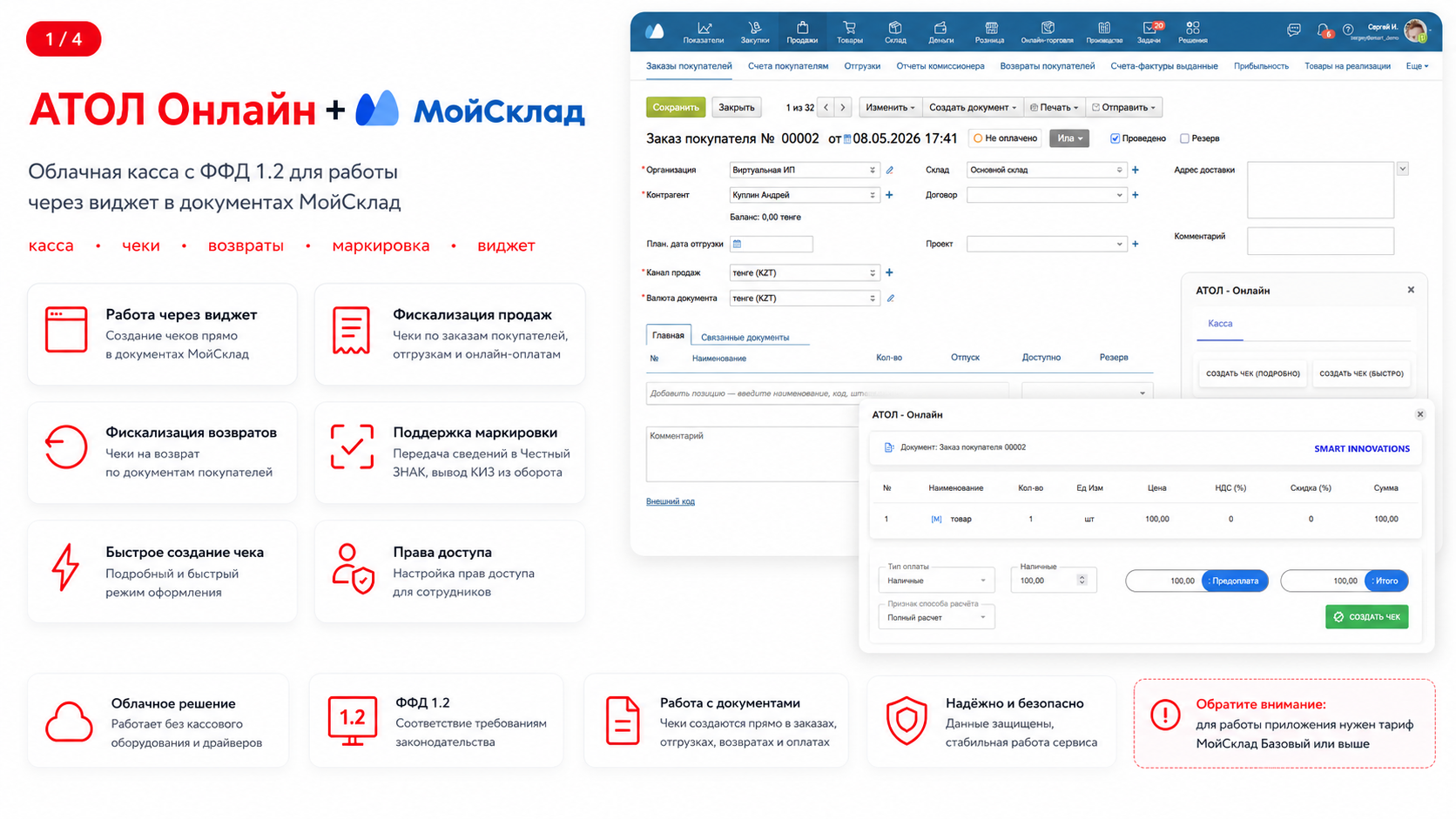
Task: Open the Договор dropdown
Action: [1047, 195]
